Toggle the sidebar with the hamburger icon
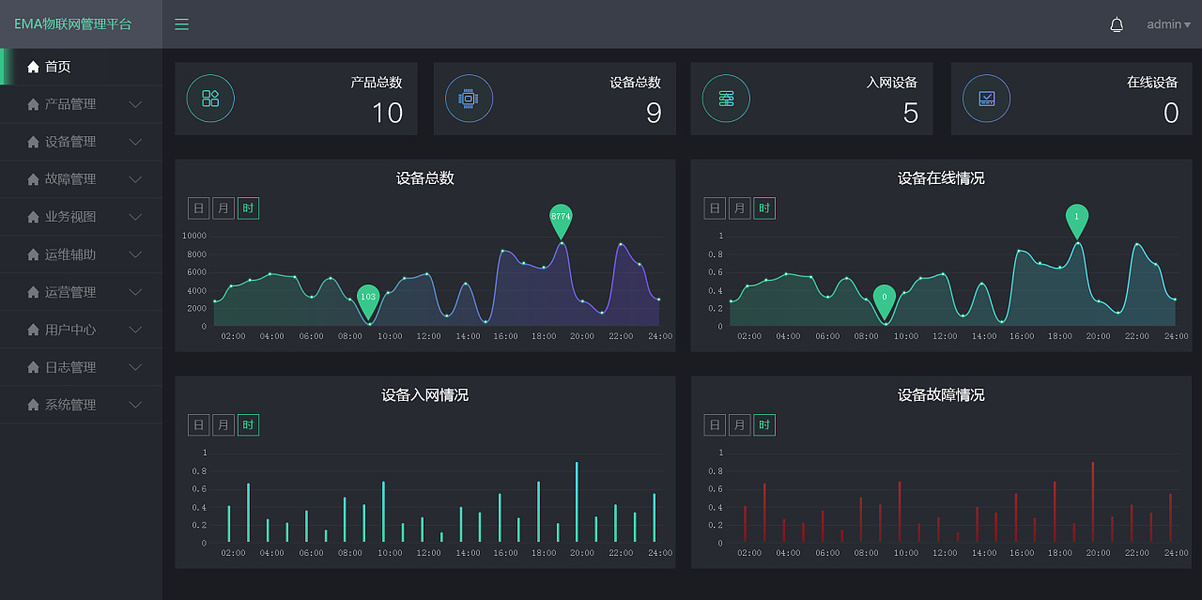 pyautogui.click(x=182, y=24)
